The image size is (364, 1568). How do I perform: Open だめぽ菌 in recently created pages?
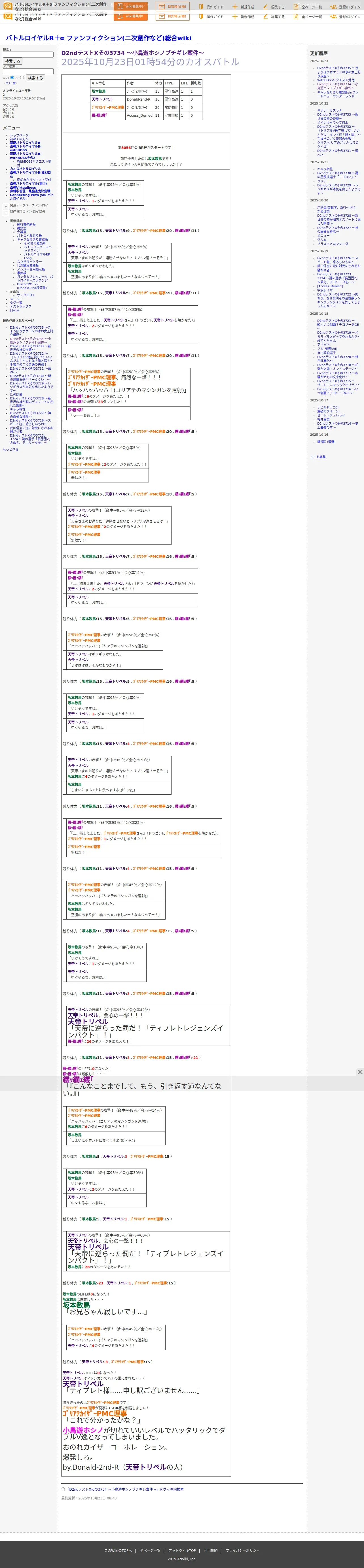(x=16, y=394)
